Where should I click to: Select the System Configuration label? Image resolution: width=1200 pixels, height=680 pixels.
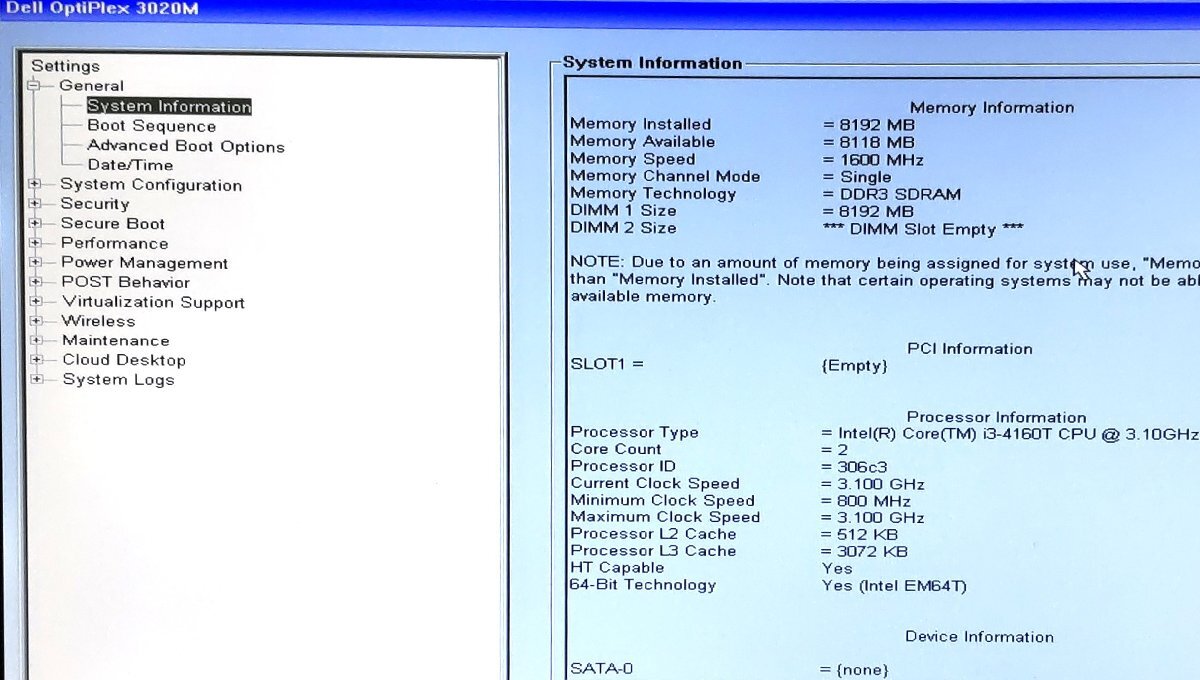coord(151,185)
